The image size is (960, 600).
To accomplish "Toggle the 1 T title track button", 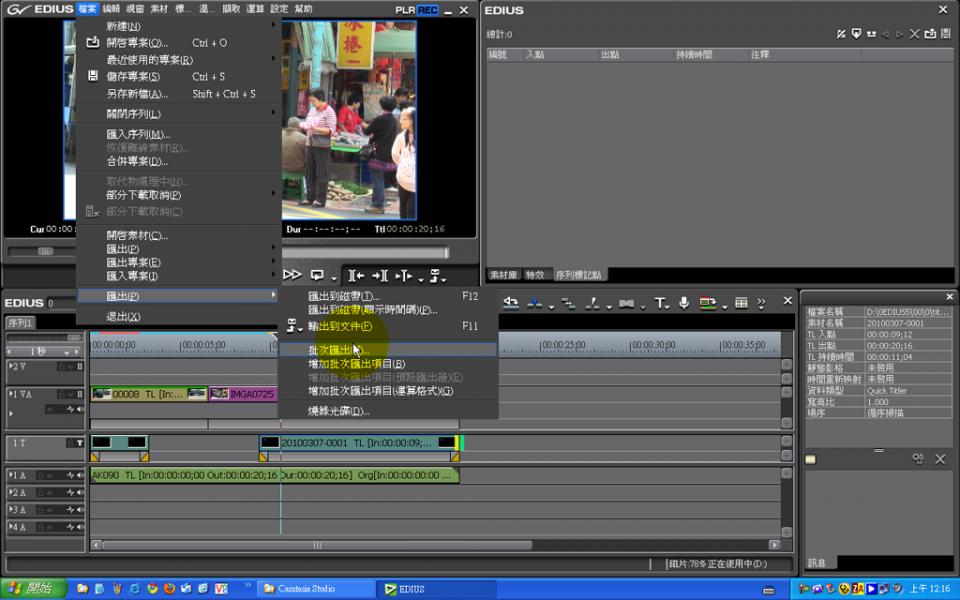I will coord(80,442).
